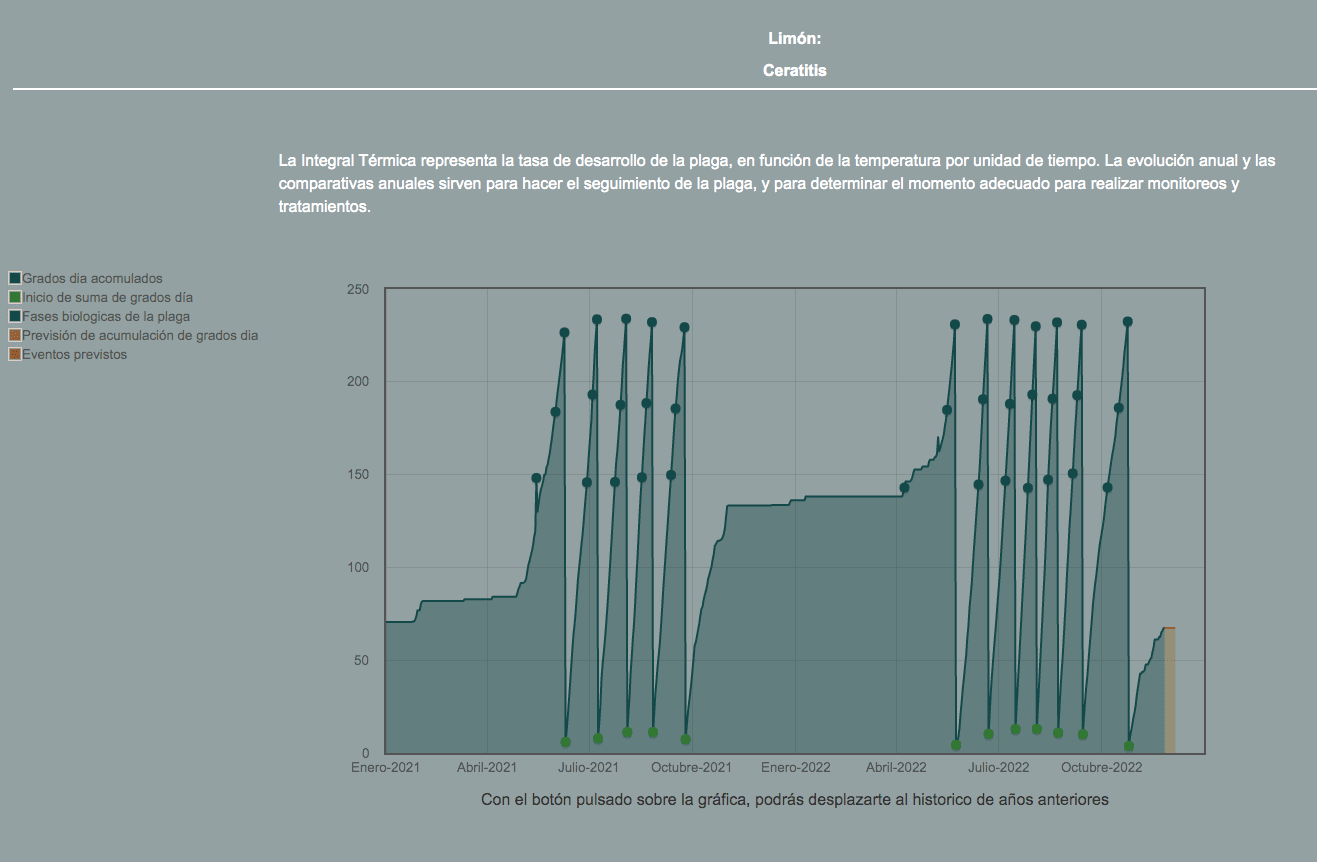
Task: Click the 'Inicio de suma de grados día' green swatch
Action: (x=15, y=297)
